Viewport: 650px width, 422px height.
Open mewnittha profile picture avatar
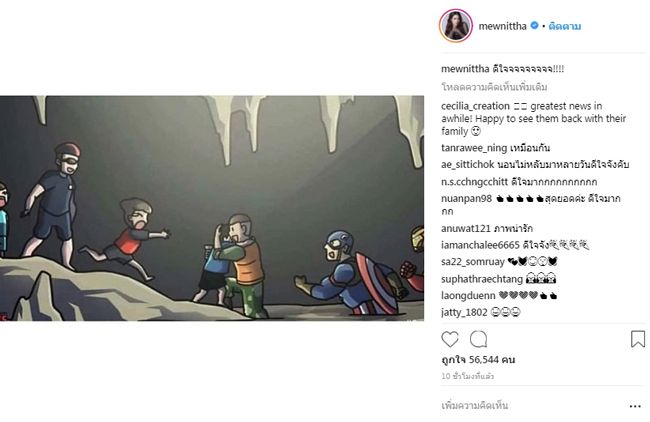(x=456, y=26)
